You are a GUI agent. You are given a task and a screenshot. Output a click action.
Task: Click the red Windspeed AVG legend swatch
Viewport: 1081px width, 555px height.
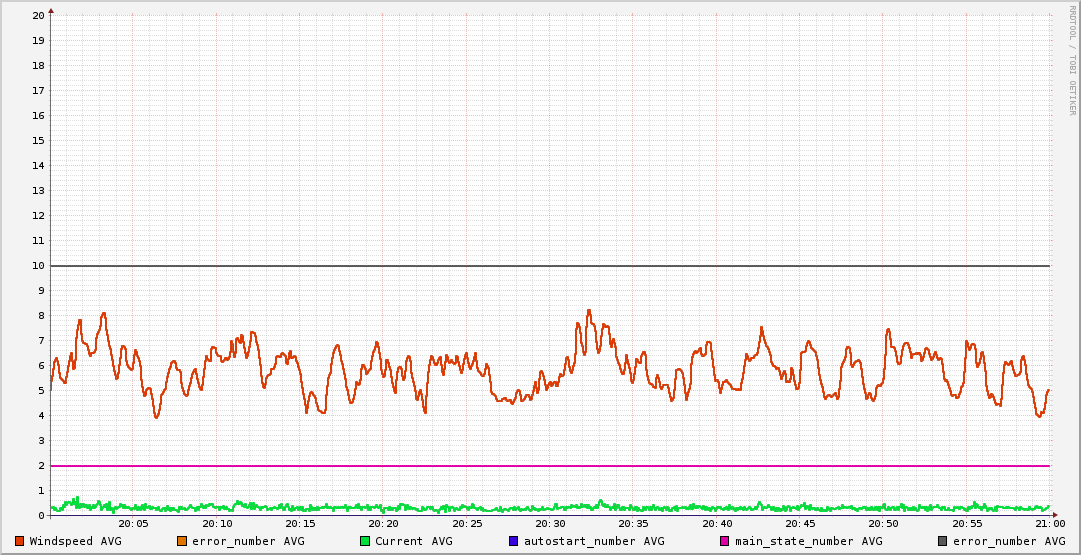19,541
